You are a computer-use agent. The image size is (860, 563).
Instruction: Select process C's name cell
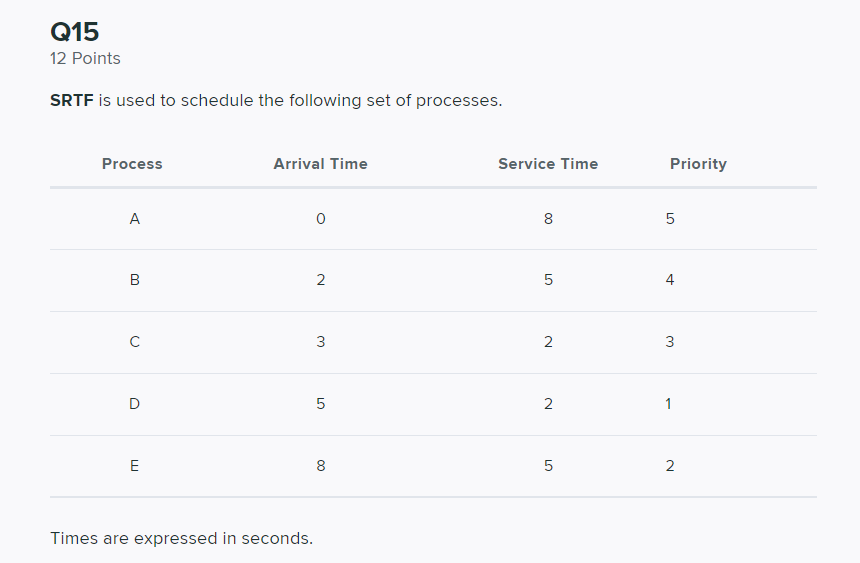134,342
